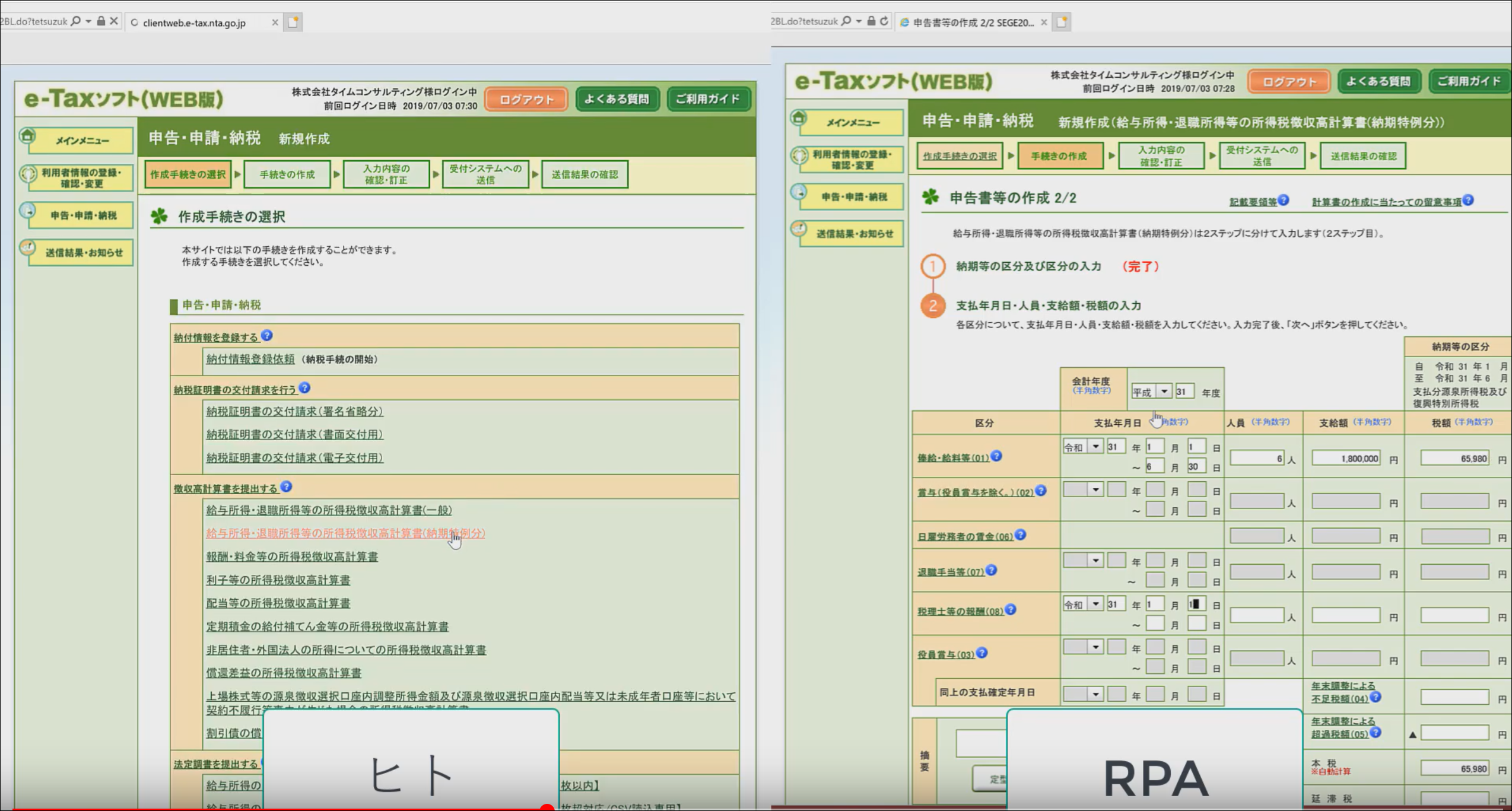
Task: Click ログアウト button in left window
Action: 526,100
